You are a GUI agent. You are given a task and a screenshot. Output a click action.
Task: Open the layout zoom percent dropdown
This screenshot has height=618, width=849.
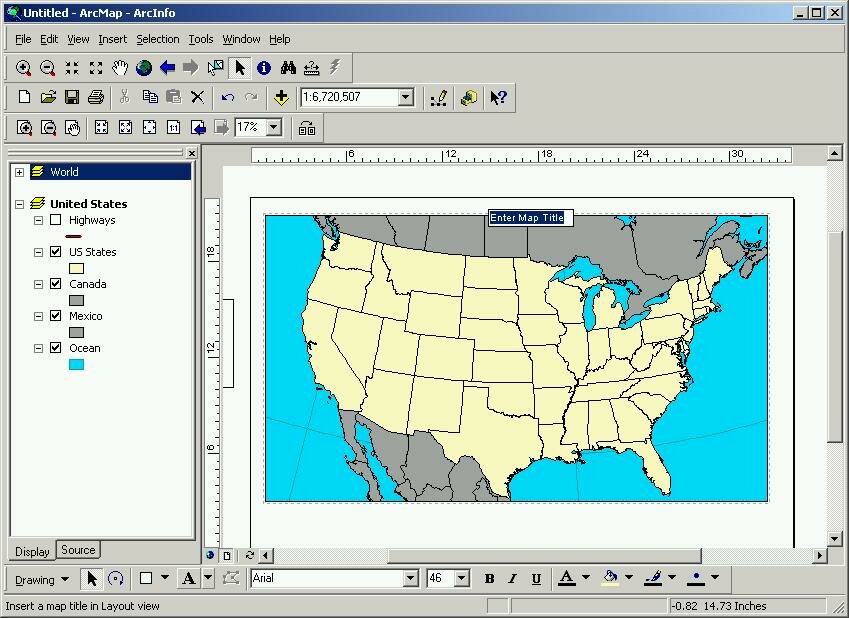click(275, 128)
